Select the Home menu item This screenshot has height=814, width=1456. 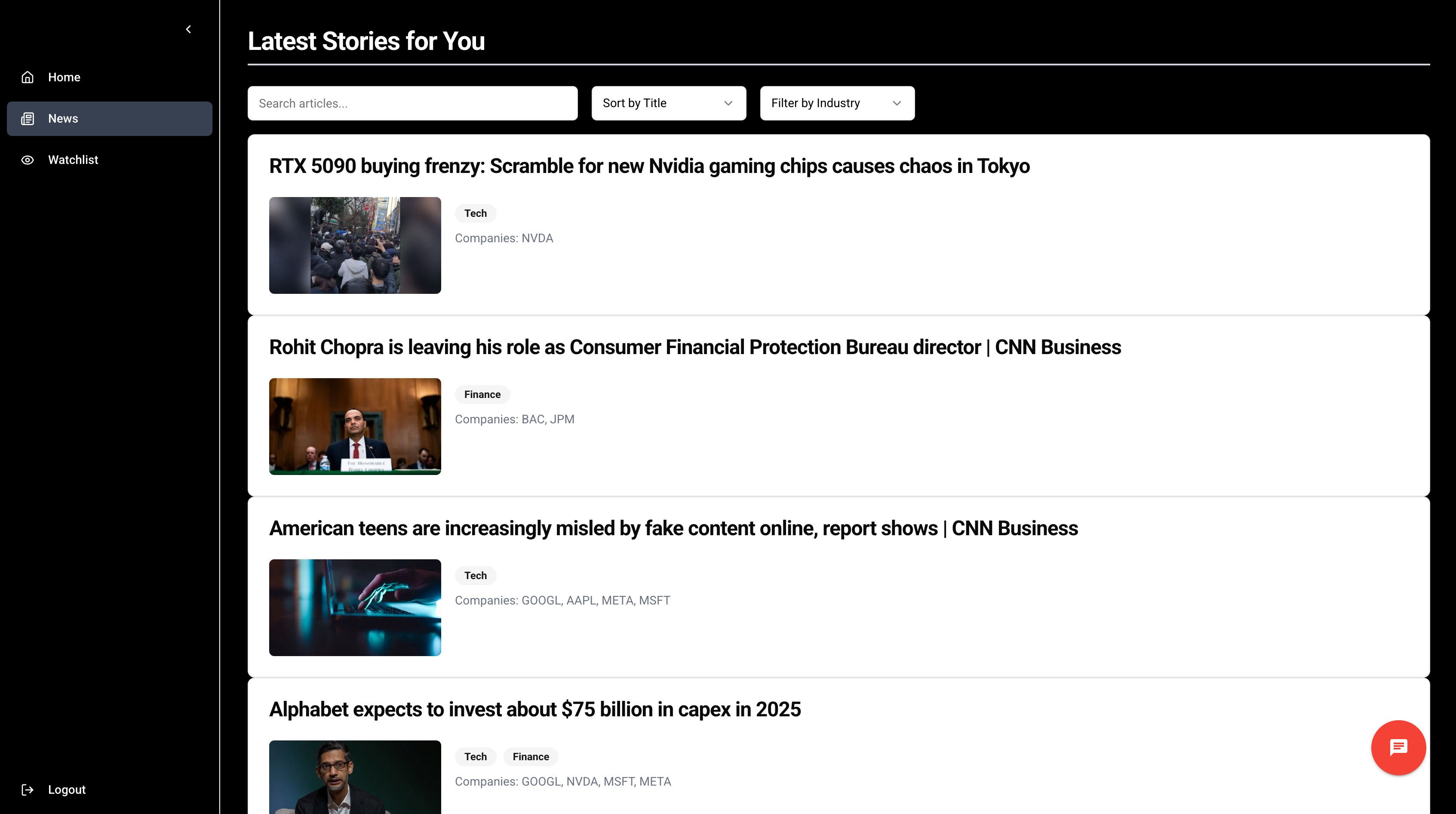(64, 77)
